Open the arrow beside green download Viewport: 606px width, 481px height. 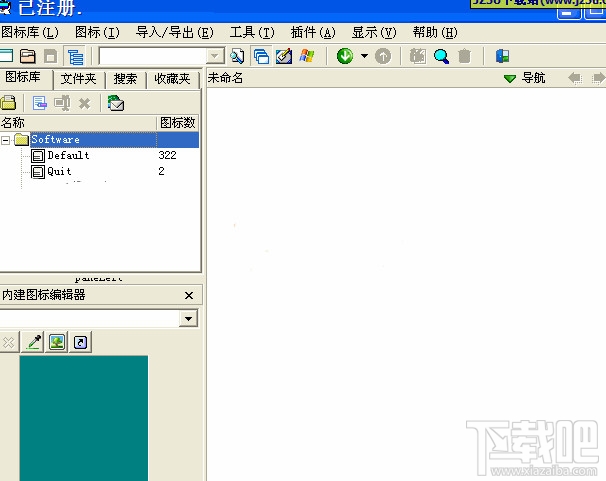pos(364,56)
